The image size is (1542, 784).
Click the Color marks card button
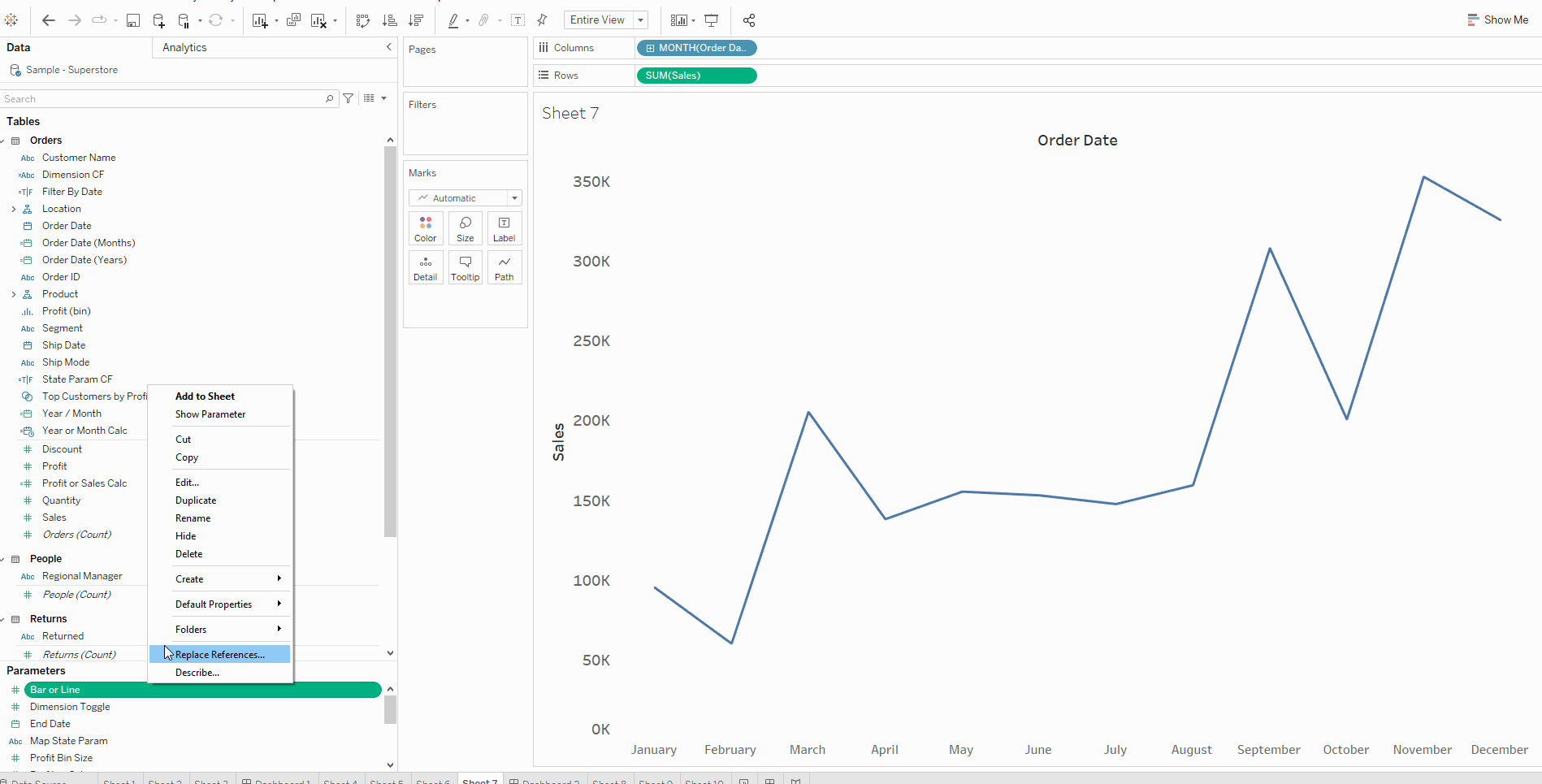tap(426, 228)
